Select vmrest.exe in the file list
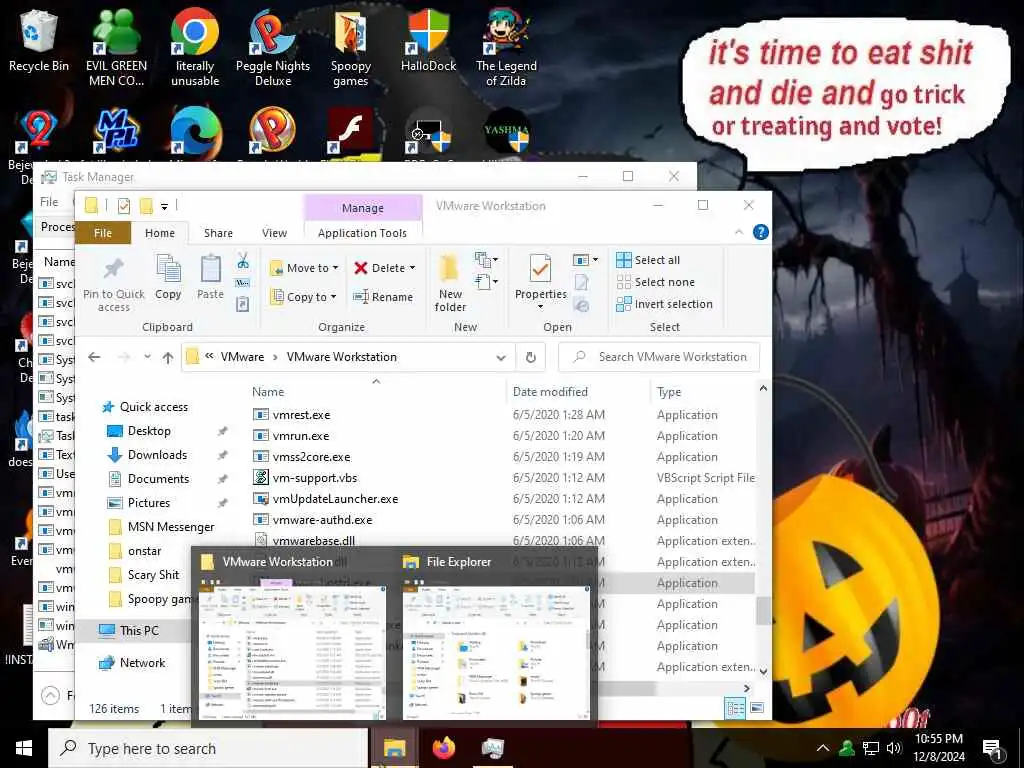Screen dimensions: 1024x768 [x=301, y=415]
